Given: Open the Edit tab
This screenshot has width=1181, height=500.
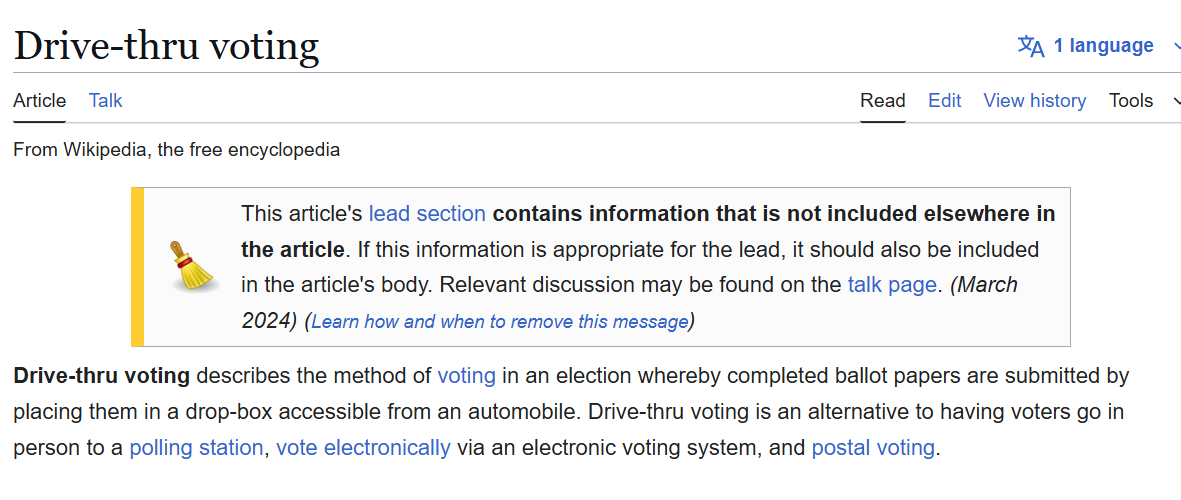Looking at the screenshot, I should coord(944,100).
